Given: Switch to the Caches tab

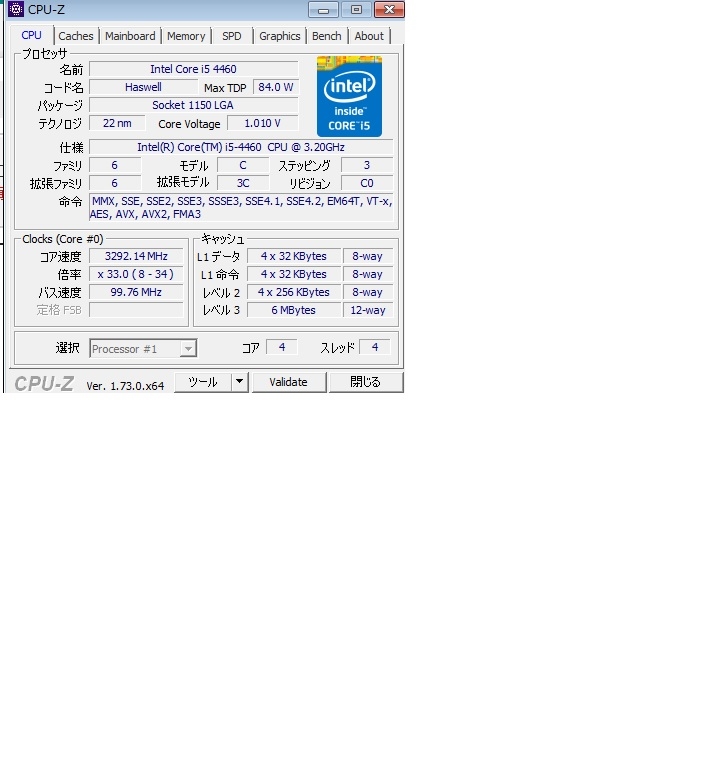Looking at the screenshot, I should (x=76, y=36).
